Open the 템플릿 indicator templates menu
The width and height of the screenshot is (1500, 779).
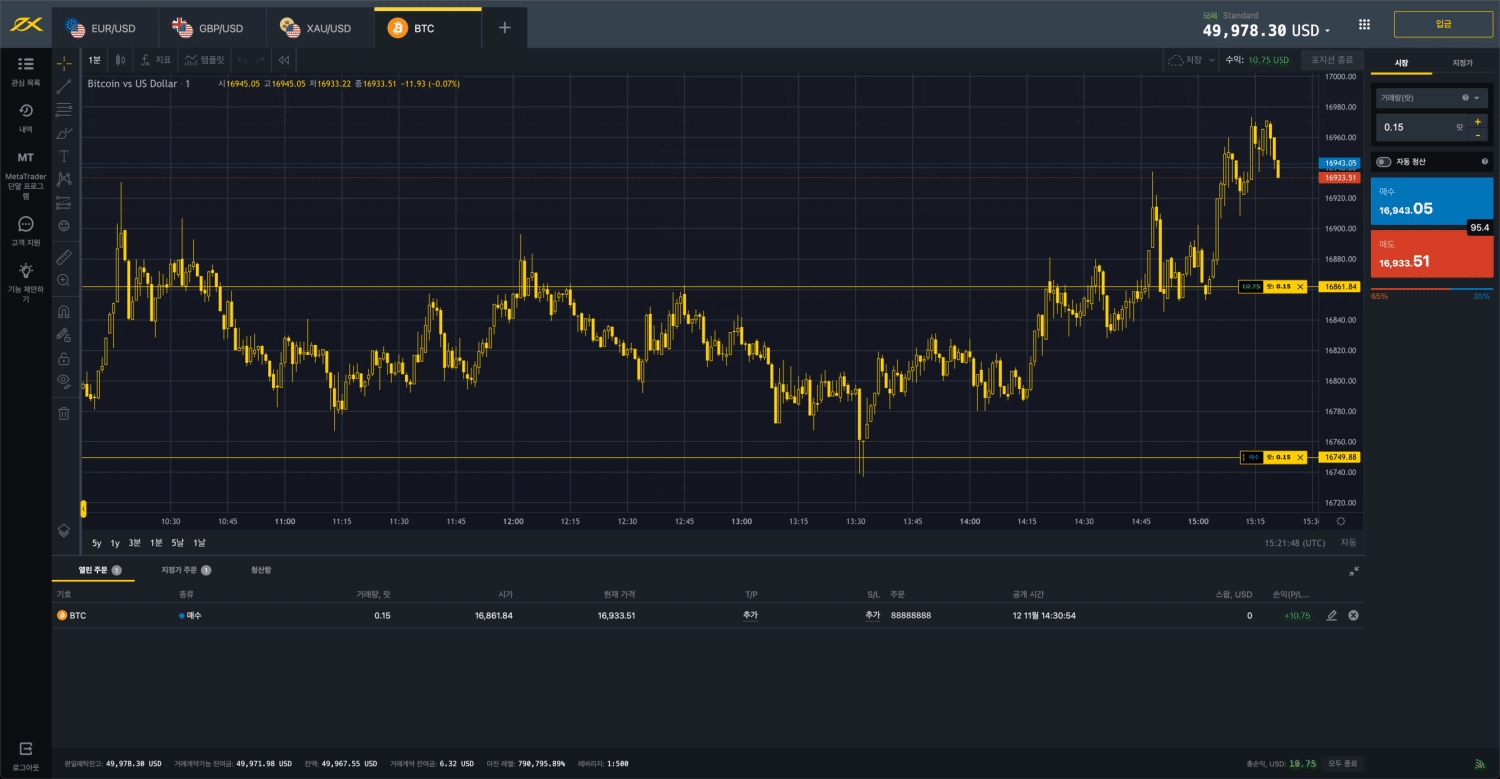(204, 60)
